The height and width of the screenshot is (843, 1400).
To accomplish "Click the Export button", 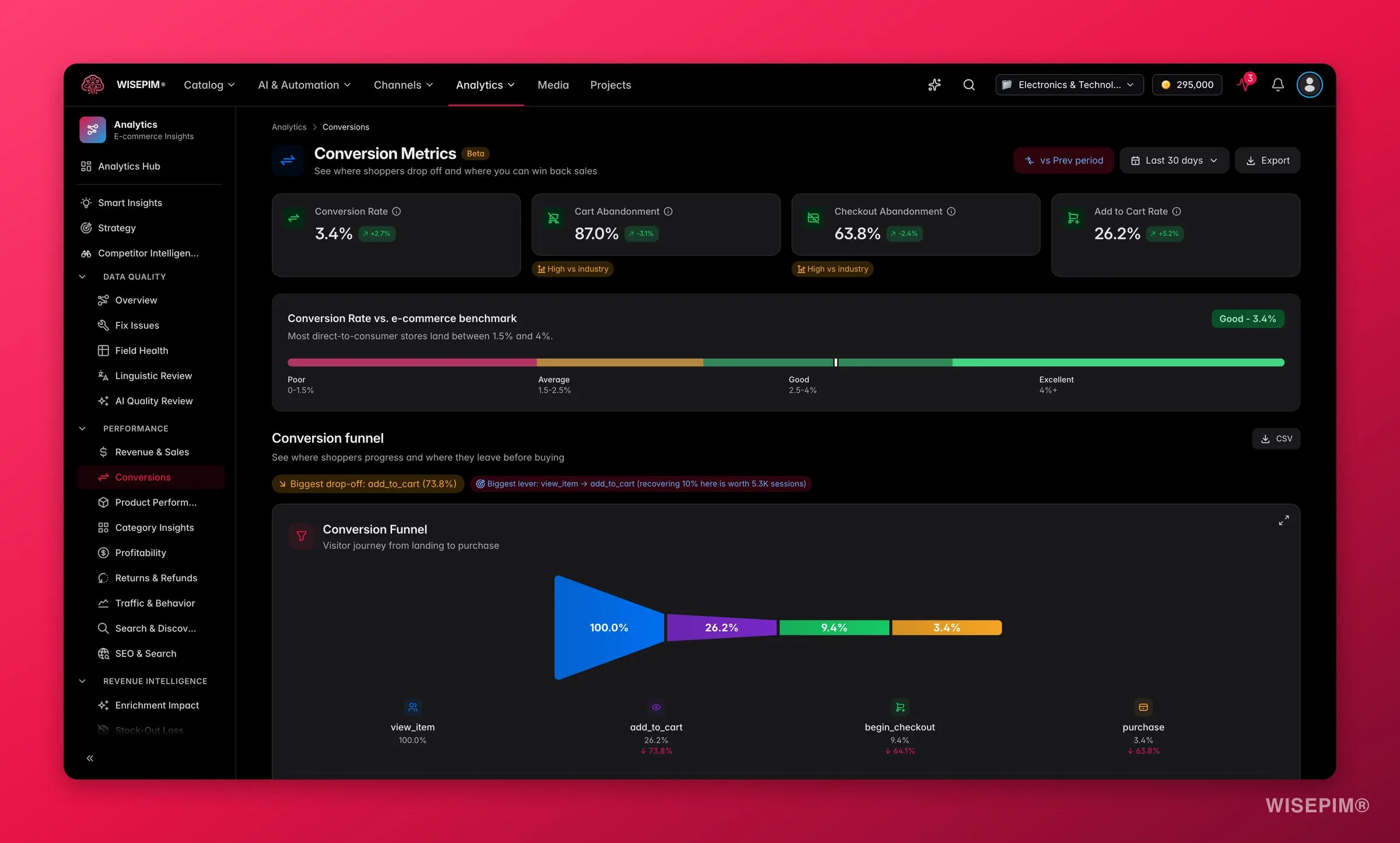I will [x=1268, y=160].
